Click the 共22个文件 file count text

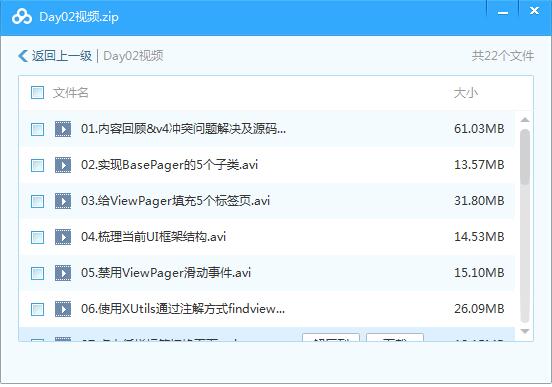point(503,56)
